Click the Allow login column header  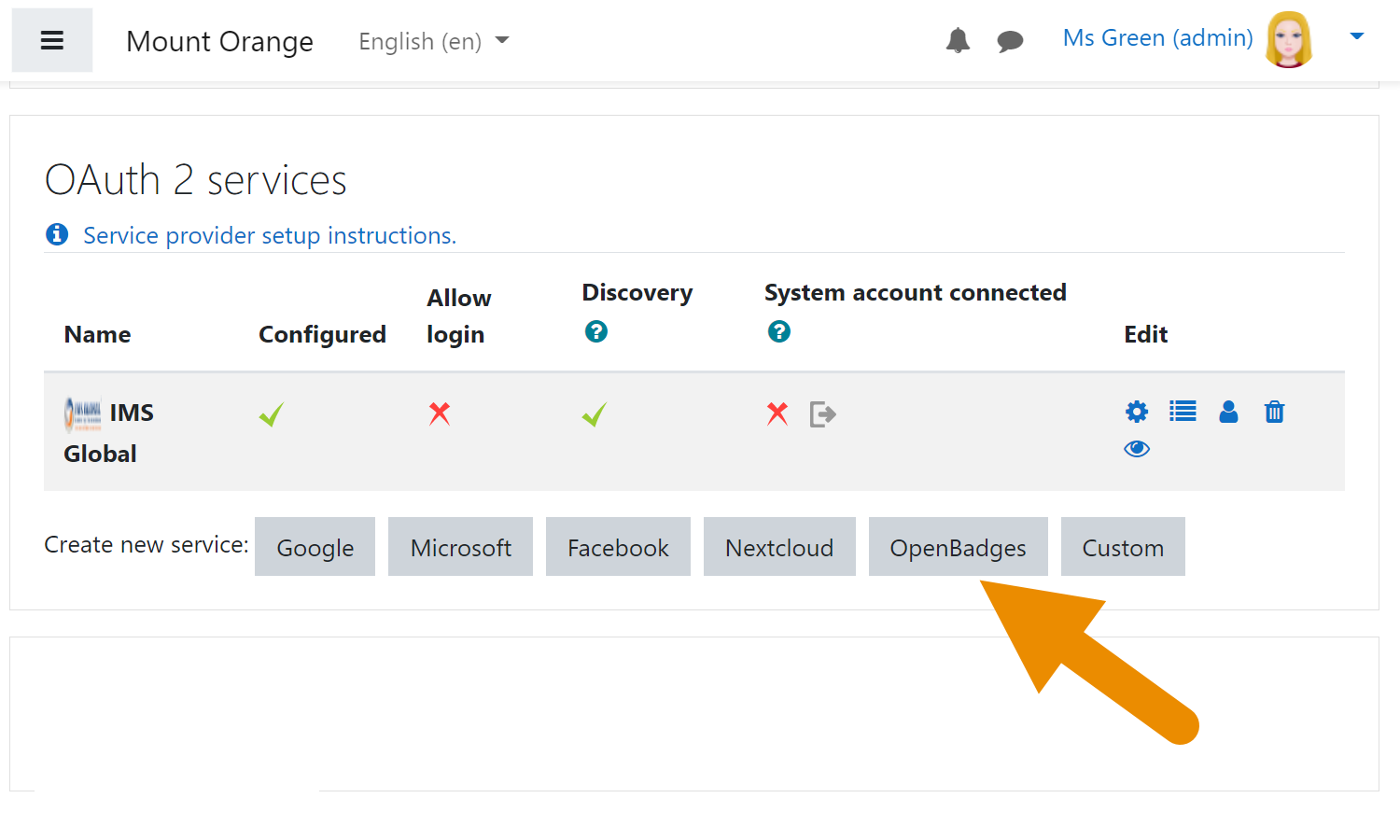[x=459, y=316]
